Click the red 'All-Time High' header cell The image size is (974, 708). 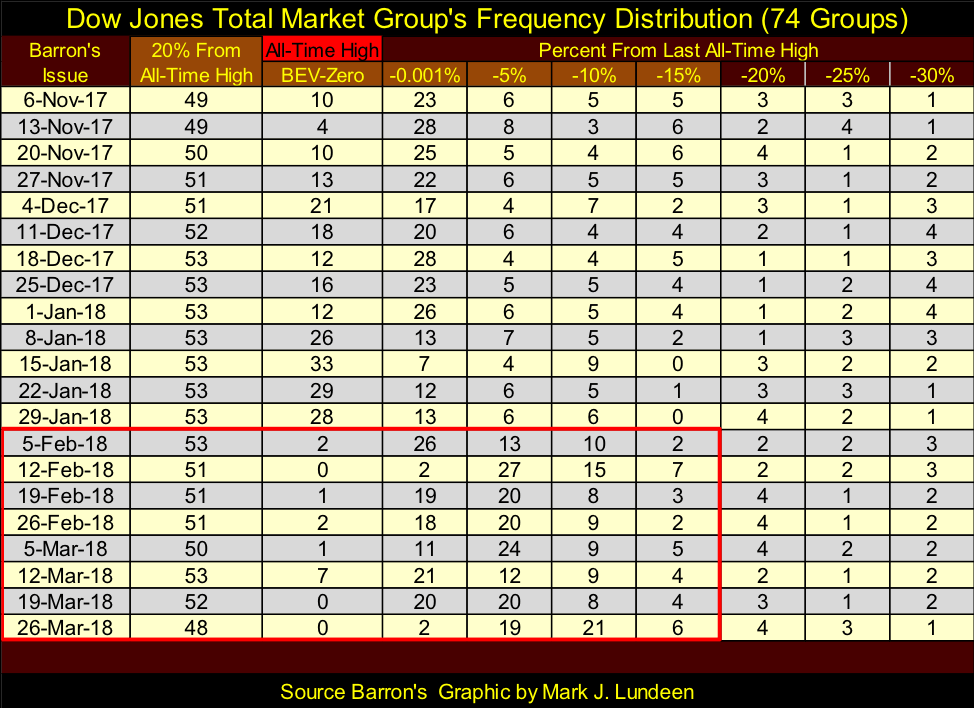point(322,50)
